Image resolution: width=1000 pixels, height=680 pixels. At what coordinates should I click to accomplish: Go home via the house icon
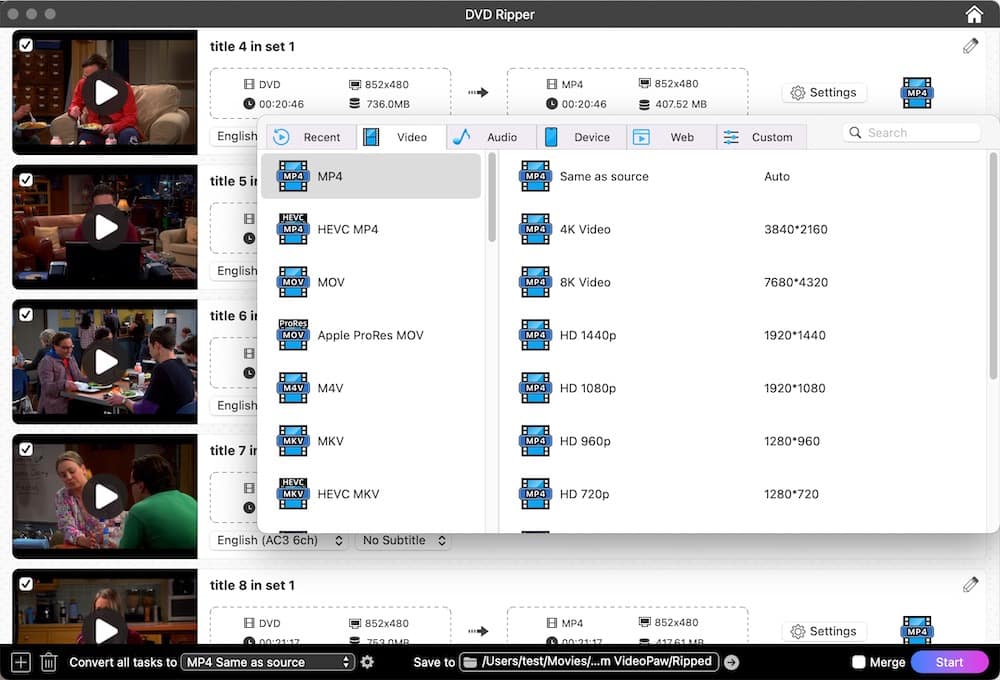pos(973,14)
